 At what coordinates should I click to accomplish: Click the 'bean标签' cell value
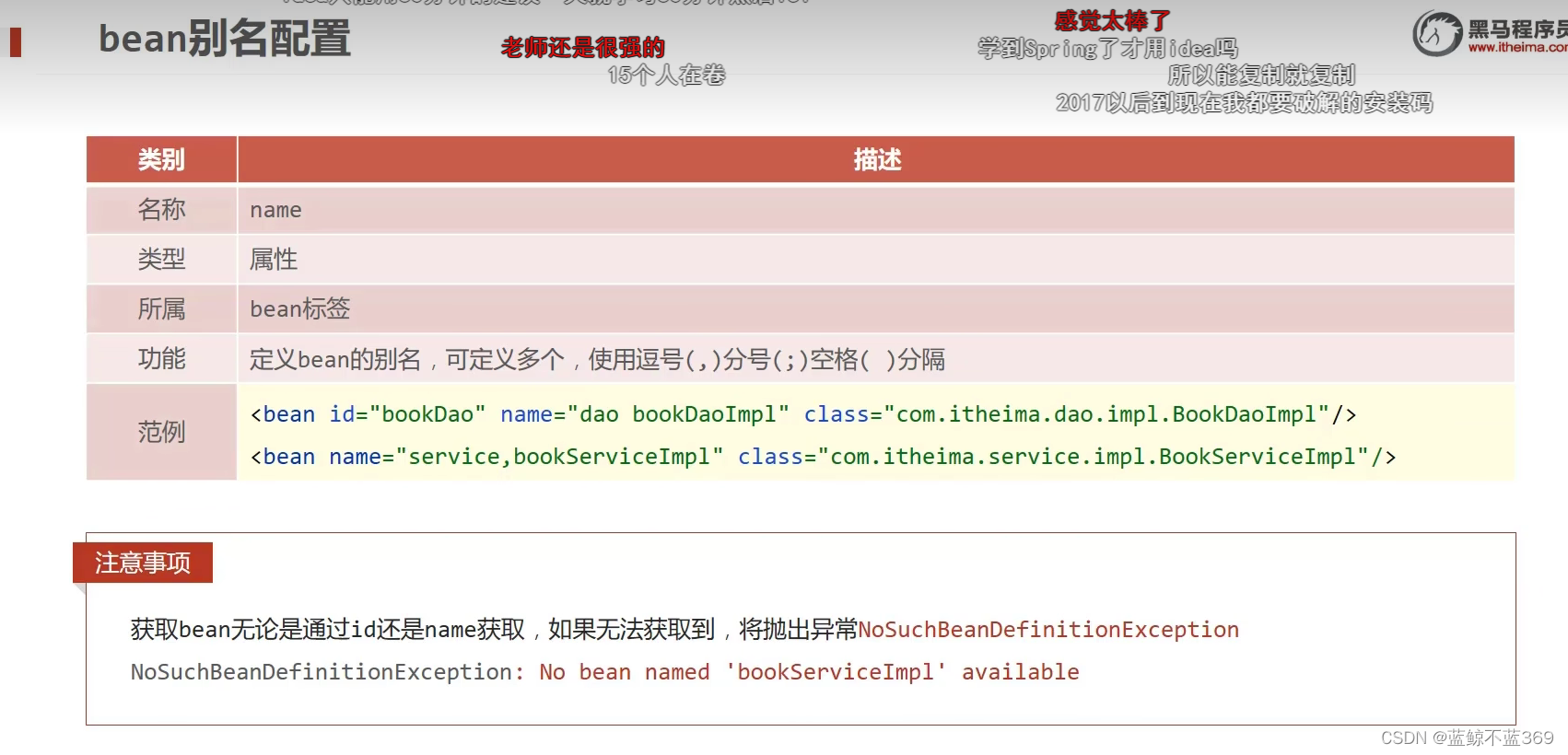point(300,309)
